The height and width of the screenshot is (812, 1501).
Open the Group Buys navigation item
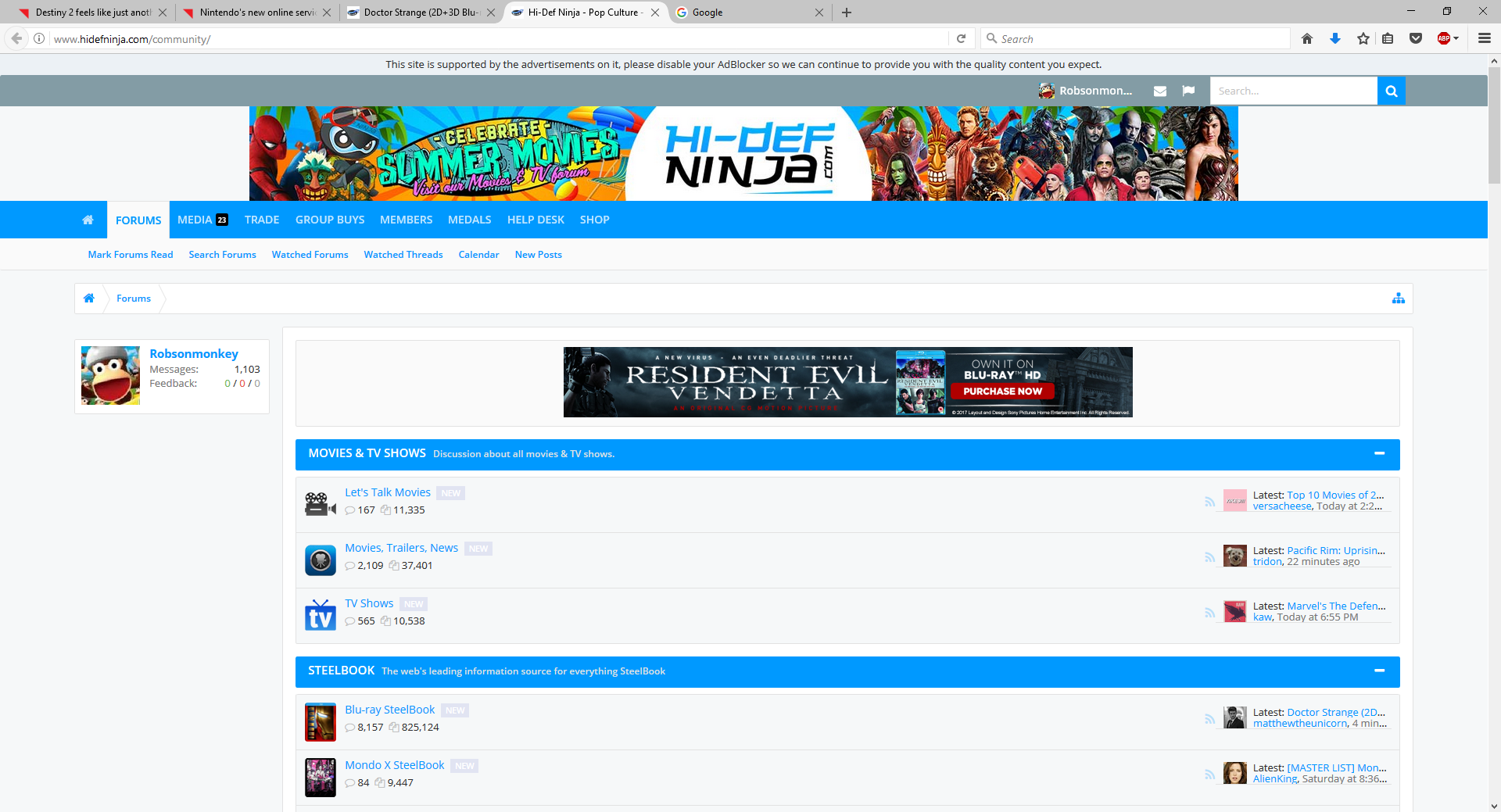(x=330, y=220)
